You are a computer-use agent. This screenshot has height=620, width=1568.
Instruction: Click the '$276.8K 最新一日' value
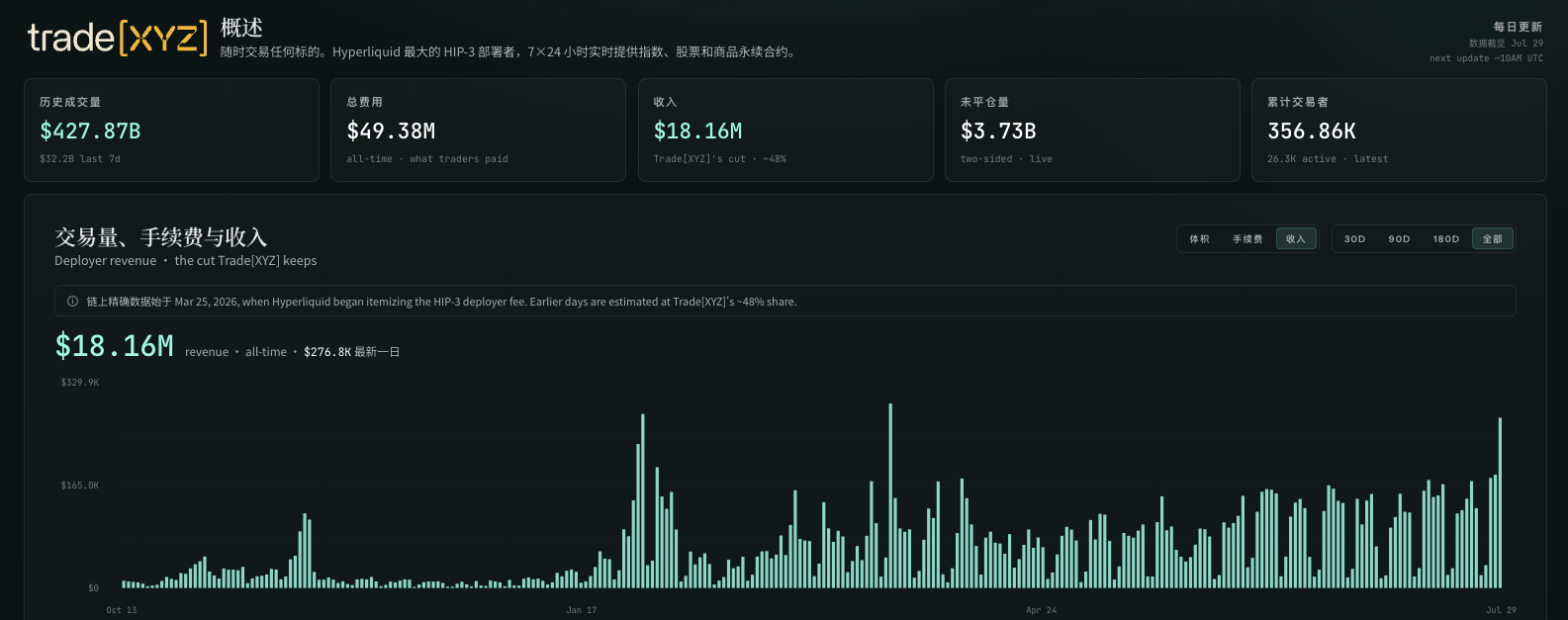click(x=351, y=352)
